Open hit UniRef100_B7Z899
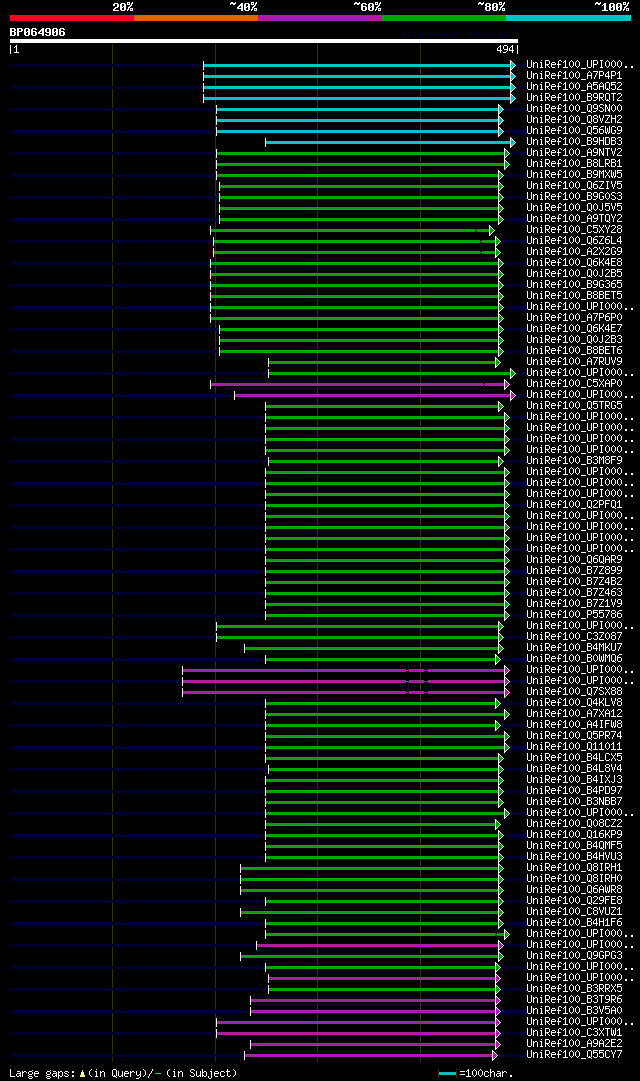This screenshot has height=1081, width=640. [574, 570]
